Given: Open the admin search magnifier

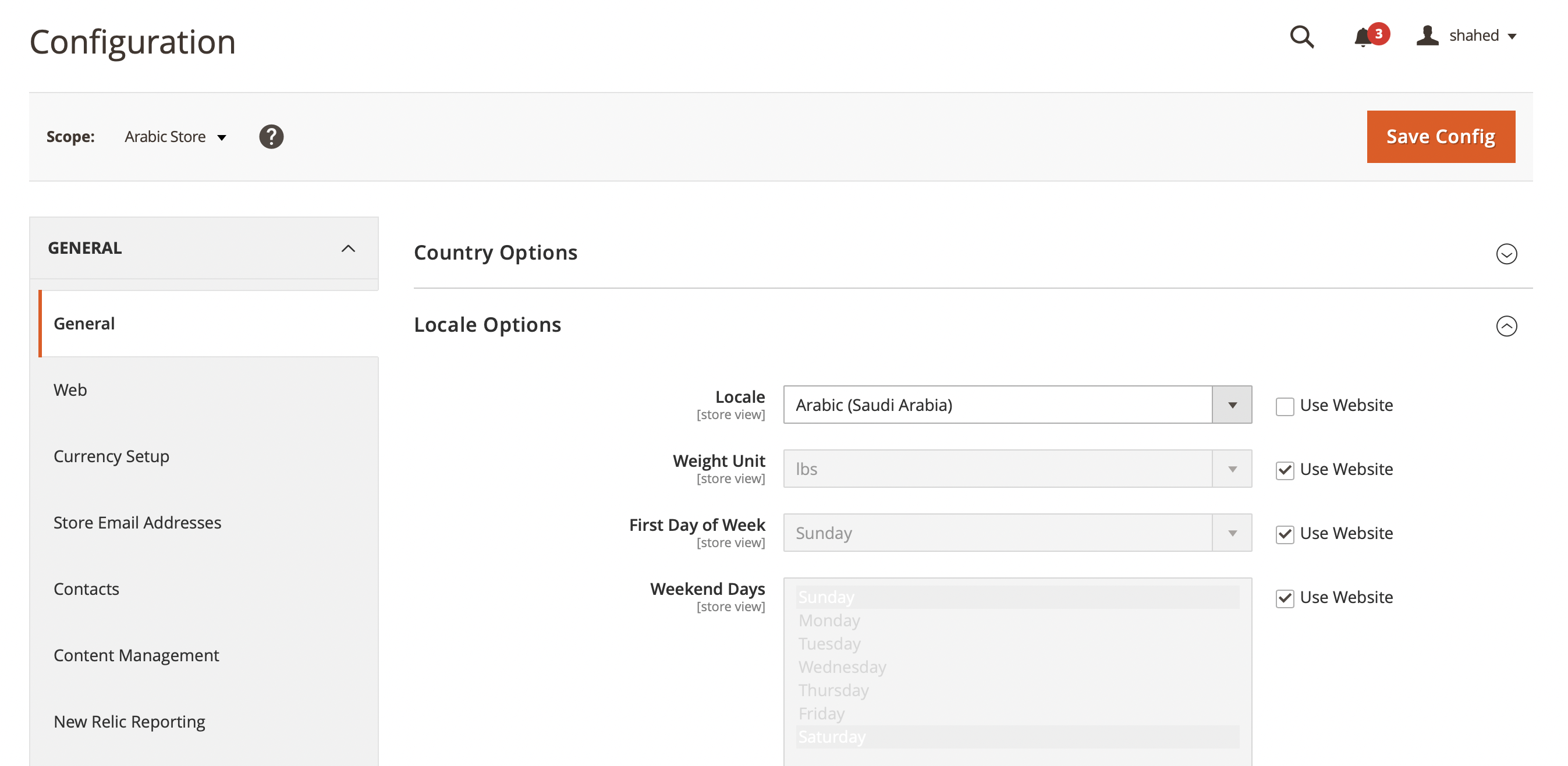Looking at the screenshot, I should click(1301, 37).
